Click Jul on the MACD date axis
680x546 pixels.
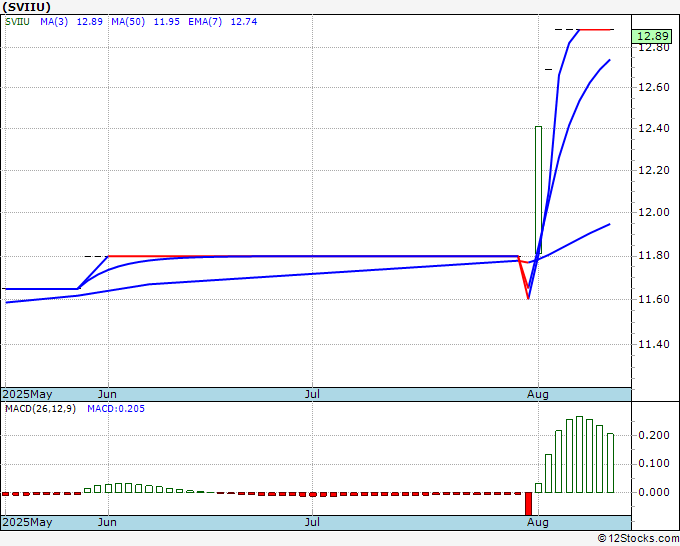(312, 522)
